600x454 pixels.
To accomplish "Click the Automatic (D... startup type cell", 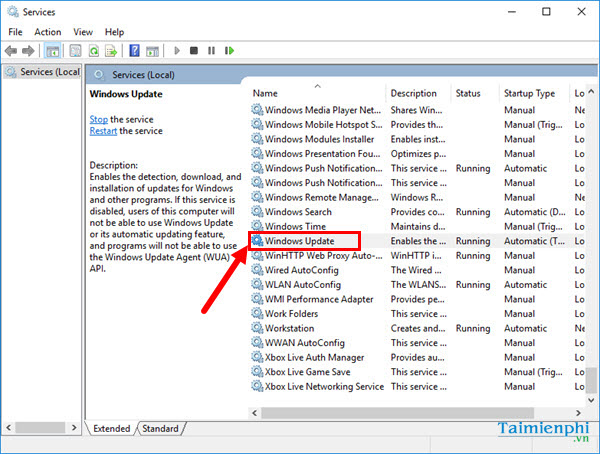I will pos(535,212).
